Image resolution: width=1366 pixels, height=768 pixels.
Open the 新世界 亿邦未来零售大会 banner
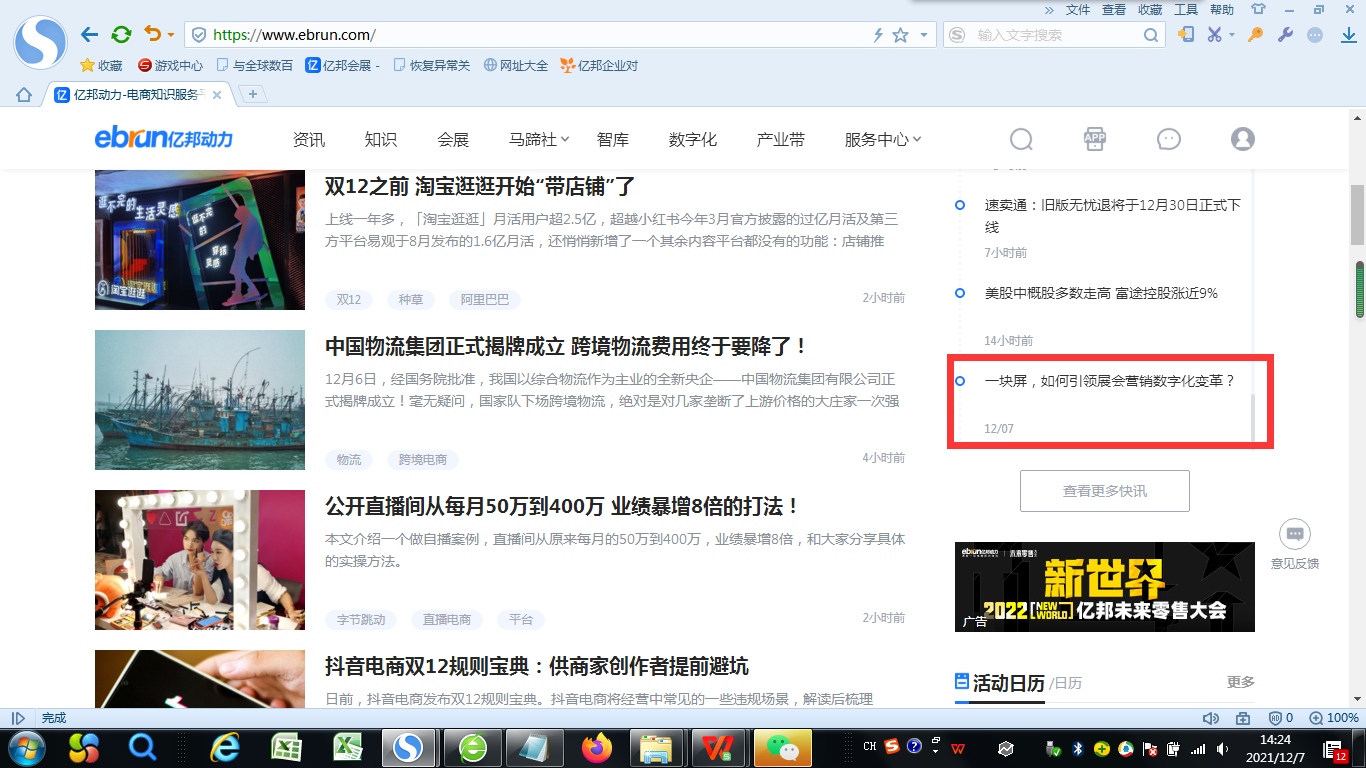pos(1105,587)
